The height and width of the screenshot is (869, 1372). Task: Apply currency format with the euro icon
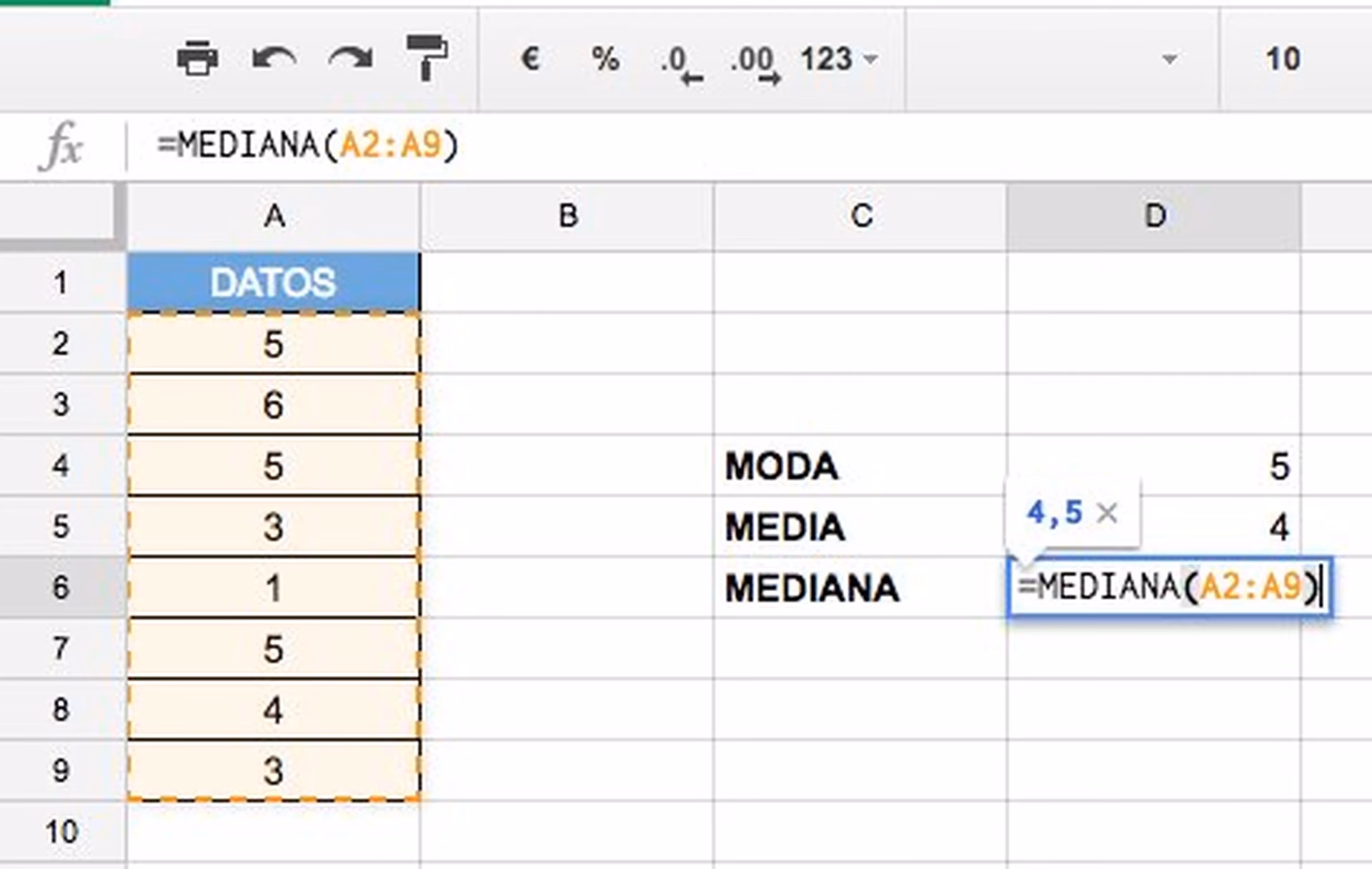click(x=529, y=59)
